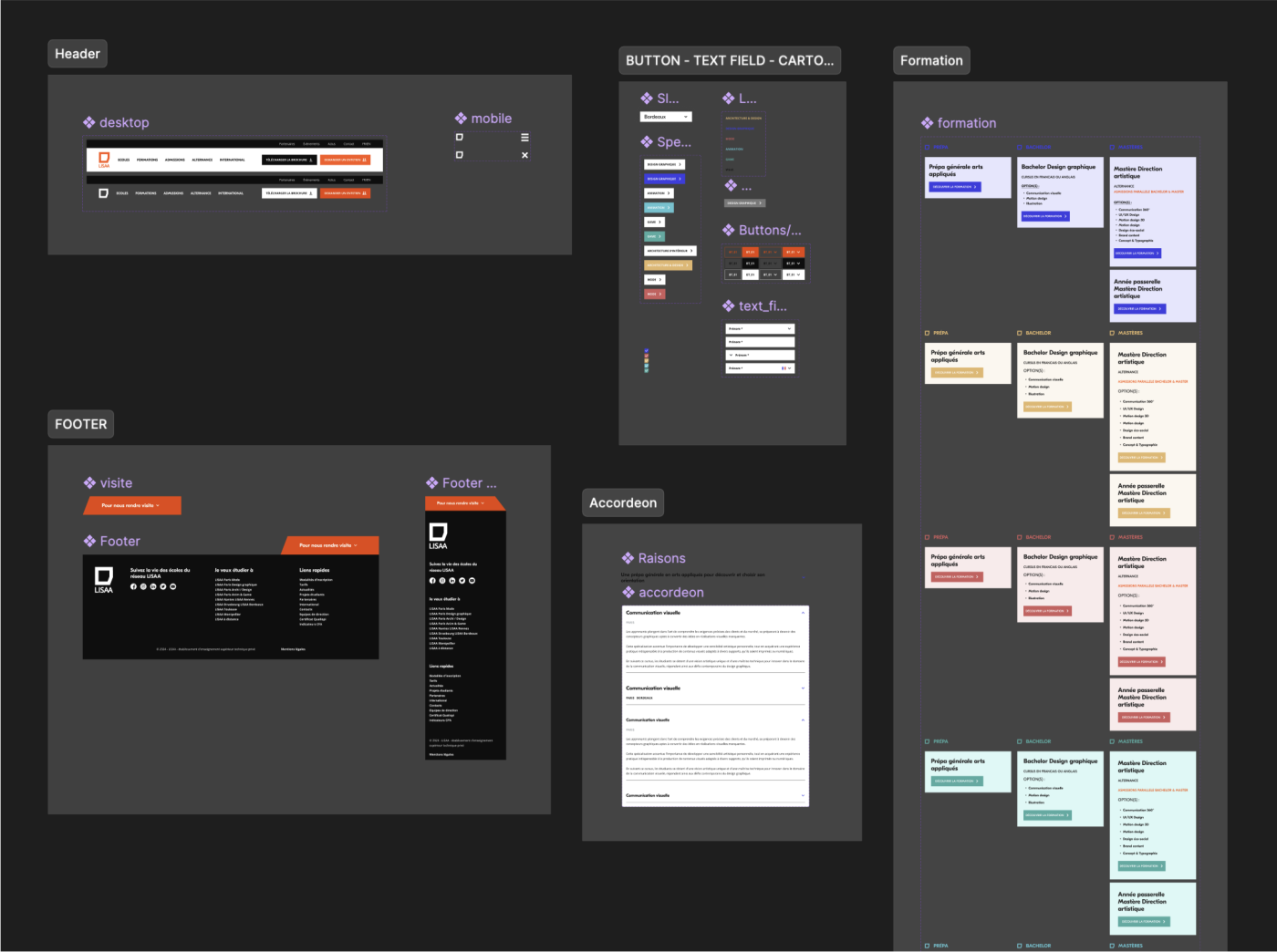
Task: Select the Formation section label
Action: [x=931, y=61]
